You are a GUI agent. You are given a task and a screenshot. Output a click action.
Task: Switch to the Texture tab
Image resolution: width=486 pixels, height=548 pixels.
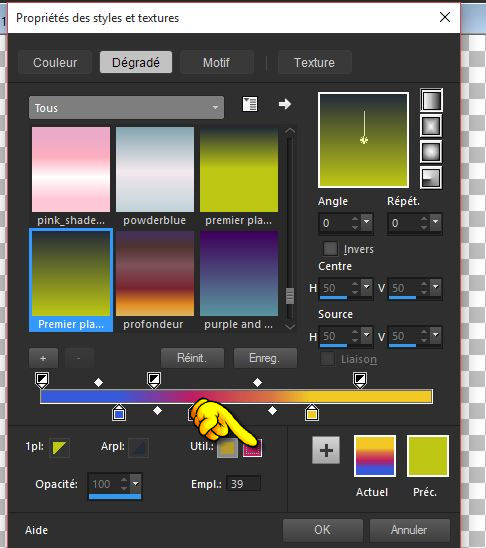tap(314, 63)
